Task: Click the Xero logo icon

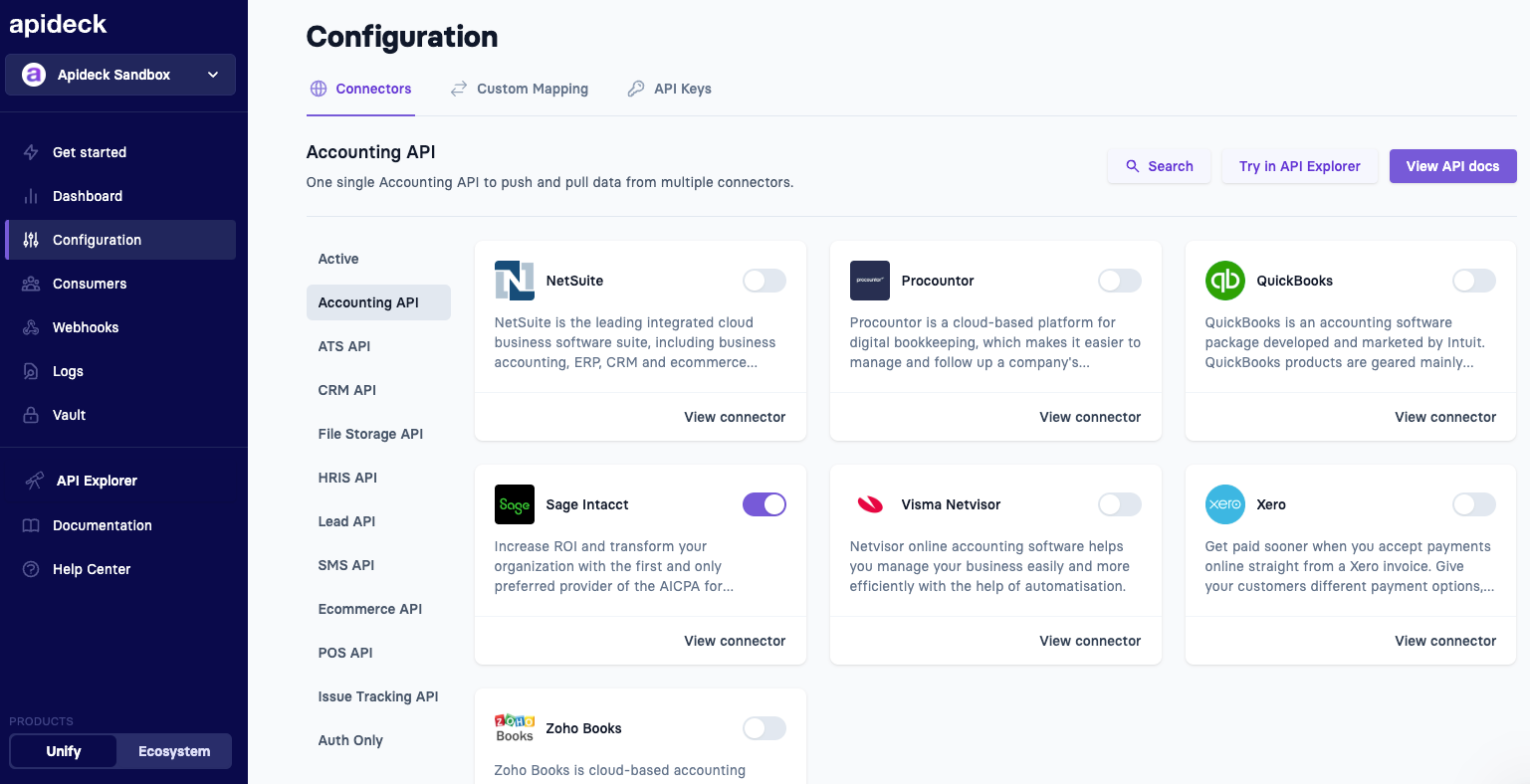Action: tap(1224, 504)
